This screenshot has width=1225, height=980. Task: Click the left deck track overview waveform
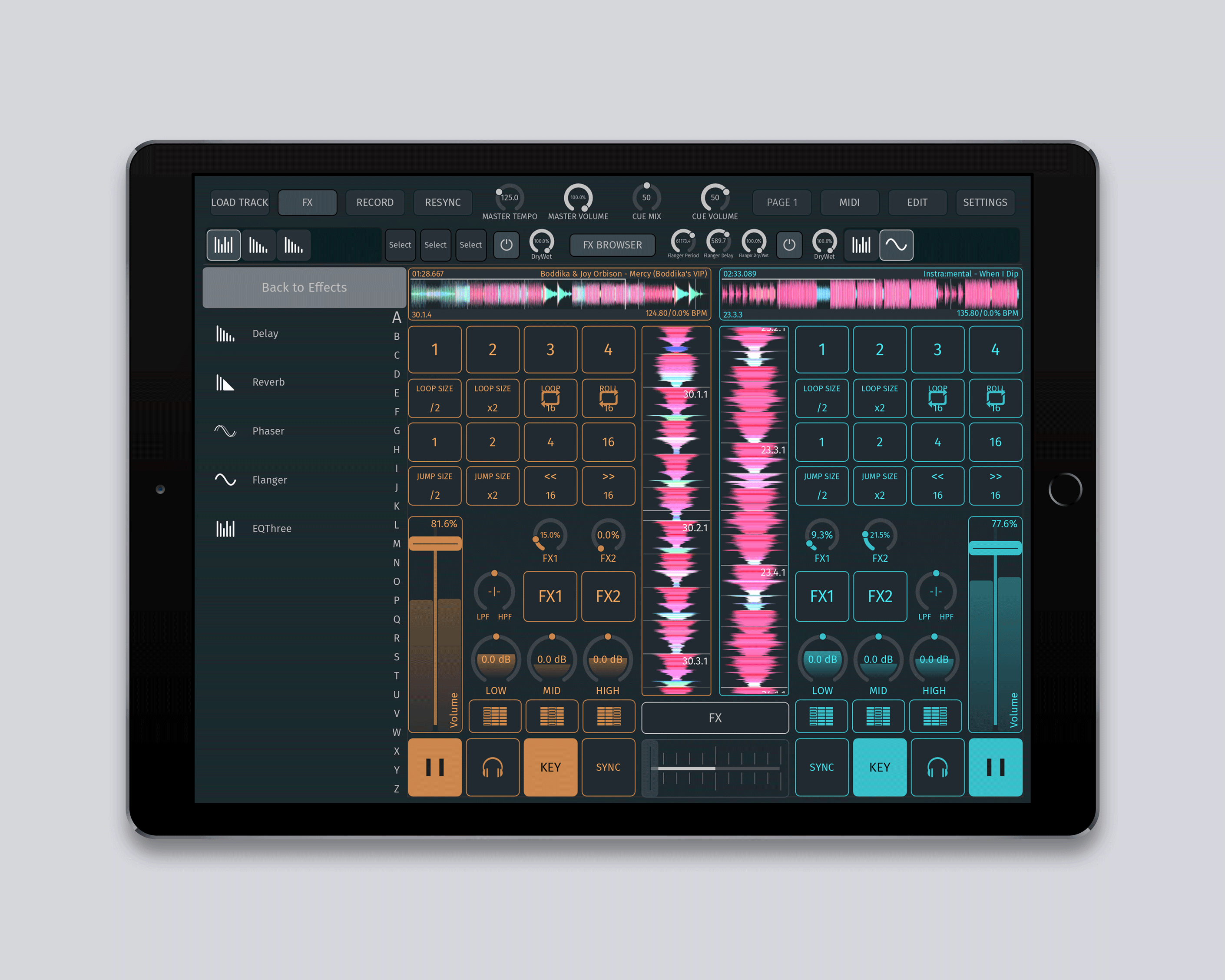559,294
